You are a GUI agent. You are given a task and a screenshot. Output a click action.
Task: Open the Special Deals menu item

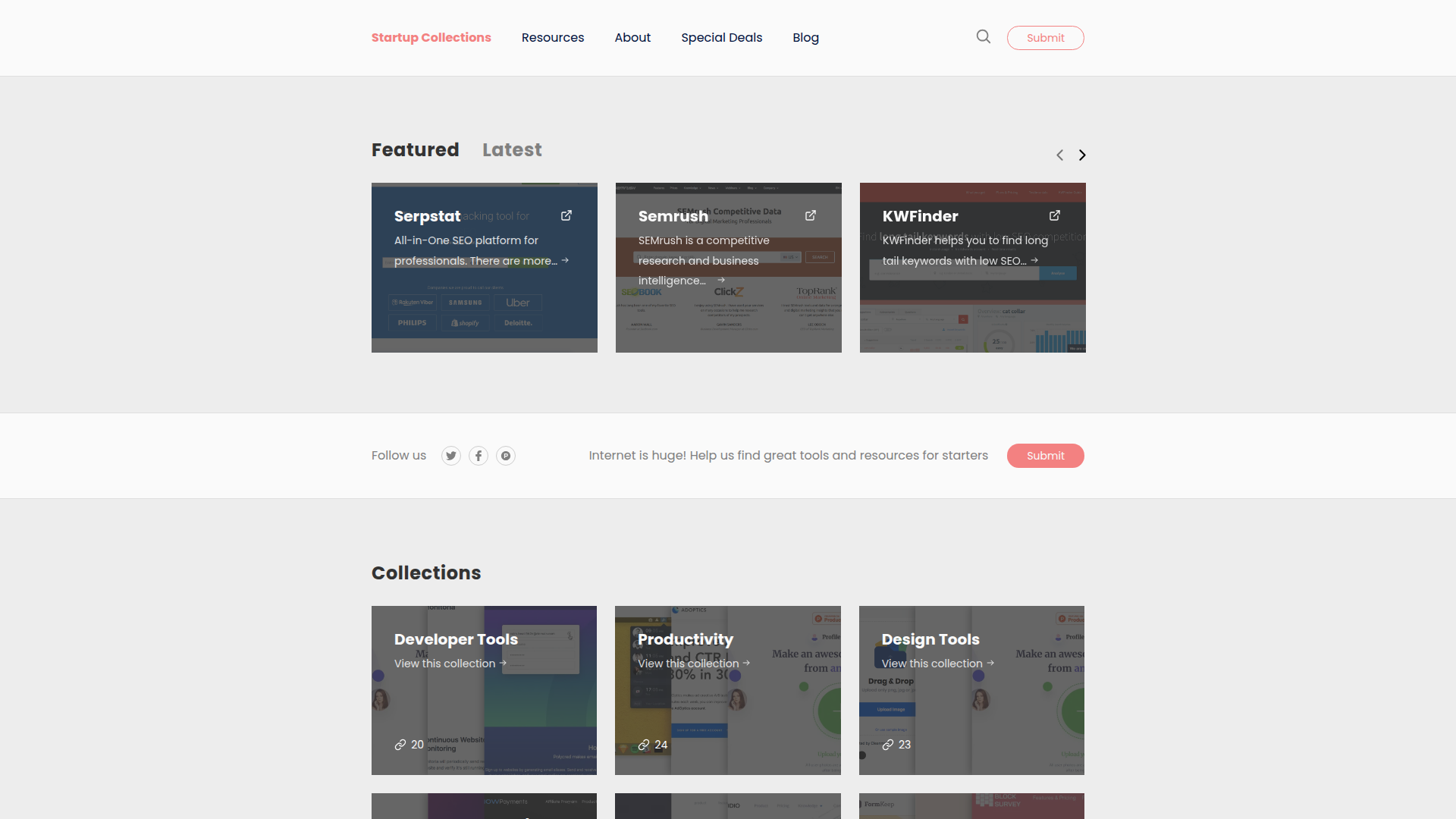tap(721, 37)
